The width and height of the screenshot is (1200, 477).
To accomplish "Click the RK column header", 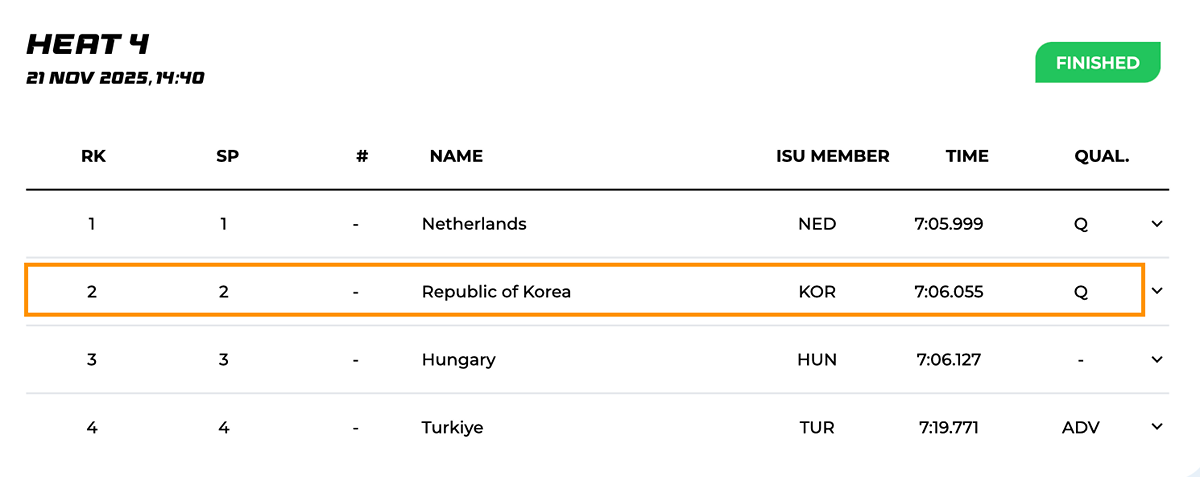I will (93, 156).
